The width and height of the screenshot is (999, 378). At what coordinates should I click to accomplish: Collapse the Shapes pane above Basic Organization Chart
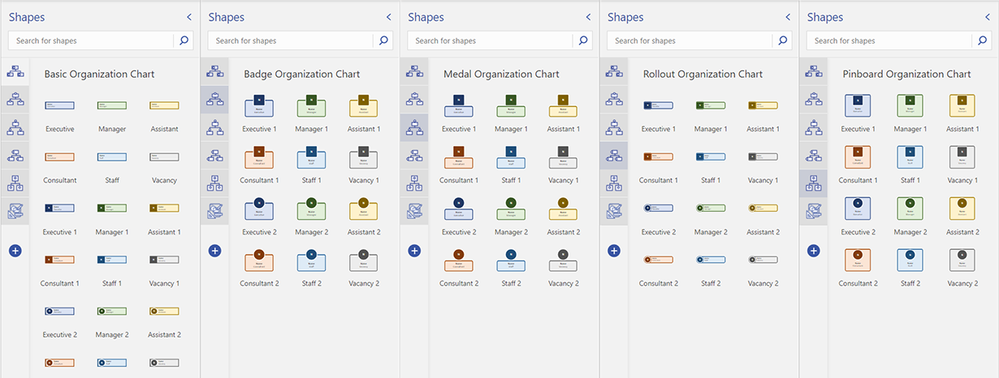[x=189, y=17]
